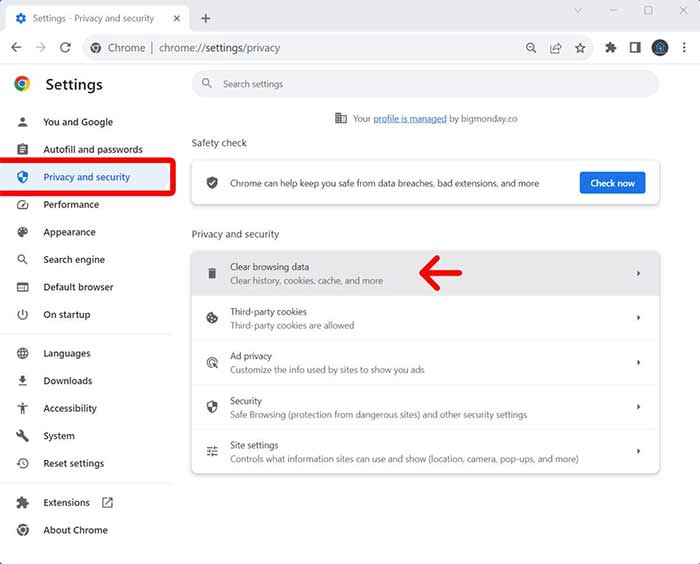Image resolution: width=700 pixels, height=564 pixels.
Task: Click the Search settings field
Action: pyautogui.click(x=425, y=84)
